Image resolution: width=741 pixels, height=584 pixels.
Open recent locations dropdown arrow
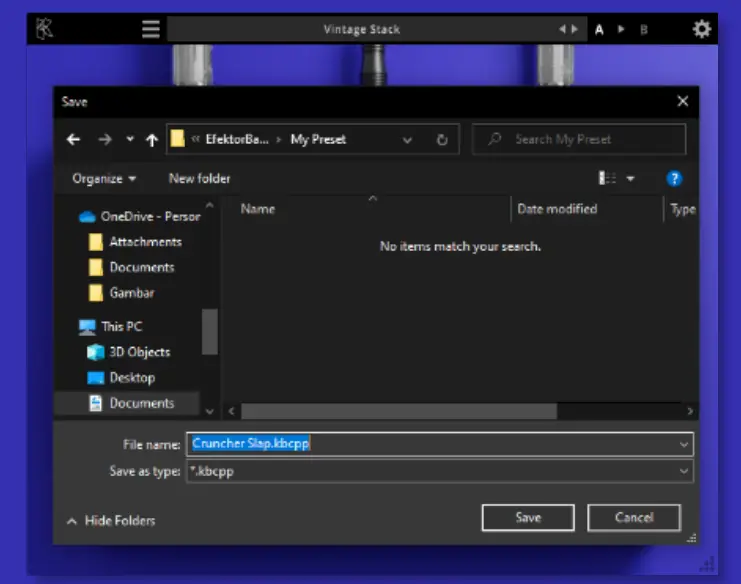pos(130,139)
